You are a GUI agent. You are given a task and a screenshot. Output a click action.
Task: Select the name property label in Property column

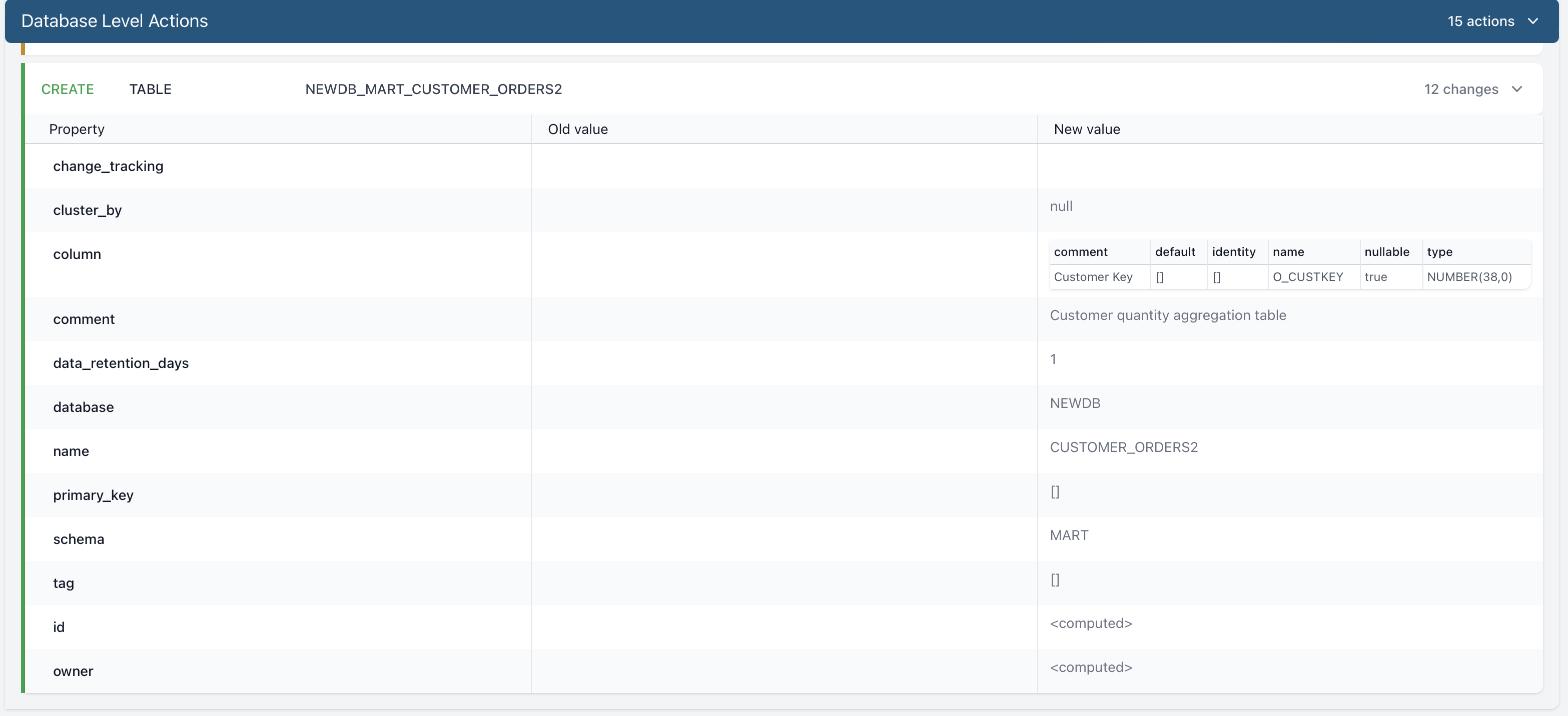71,451
